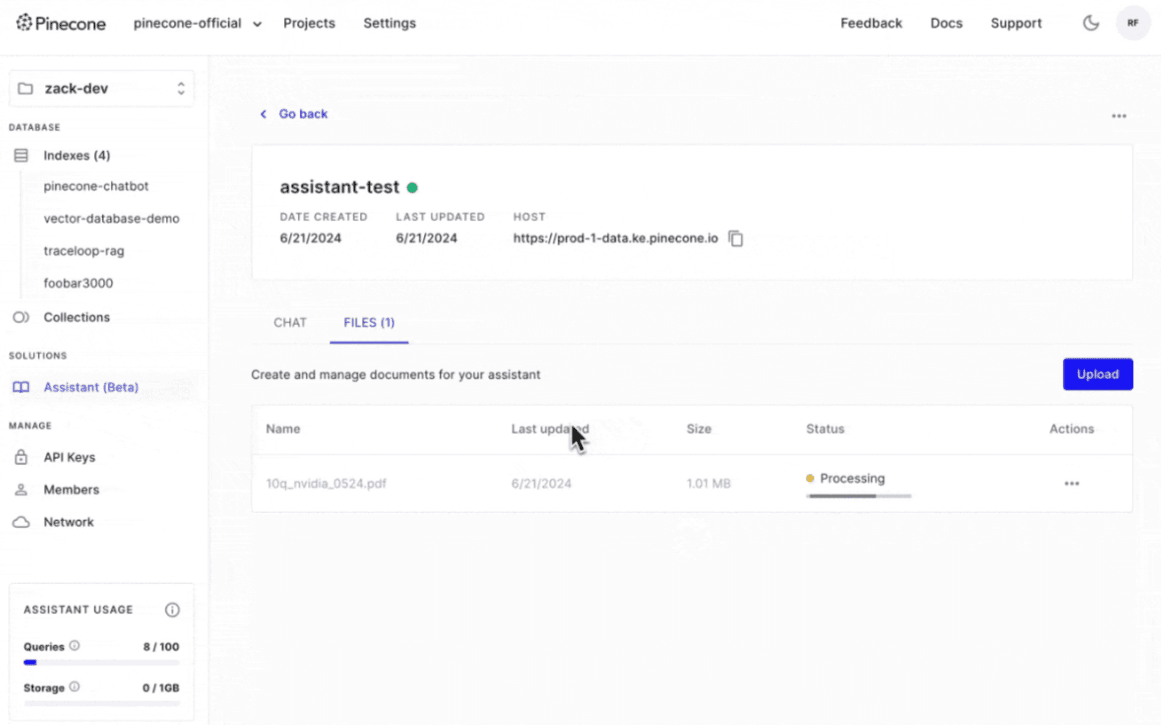
Task: Open the assistant options ellipsis menu
Action: (1118, 116)
